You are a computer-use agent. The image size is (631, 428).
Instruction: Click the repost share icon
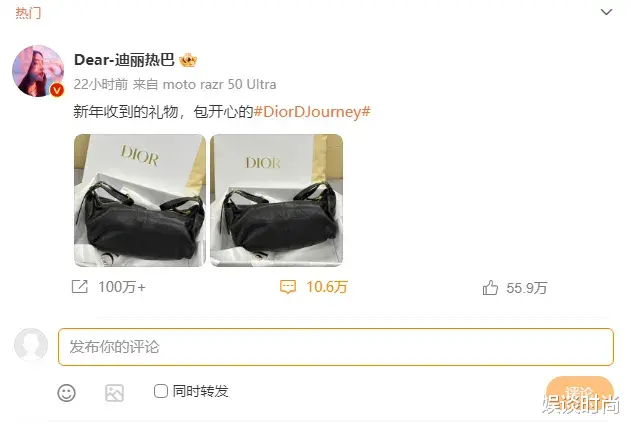click(79, 287)
